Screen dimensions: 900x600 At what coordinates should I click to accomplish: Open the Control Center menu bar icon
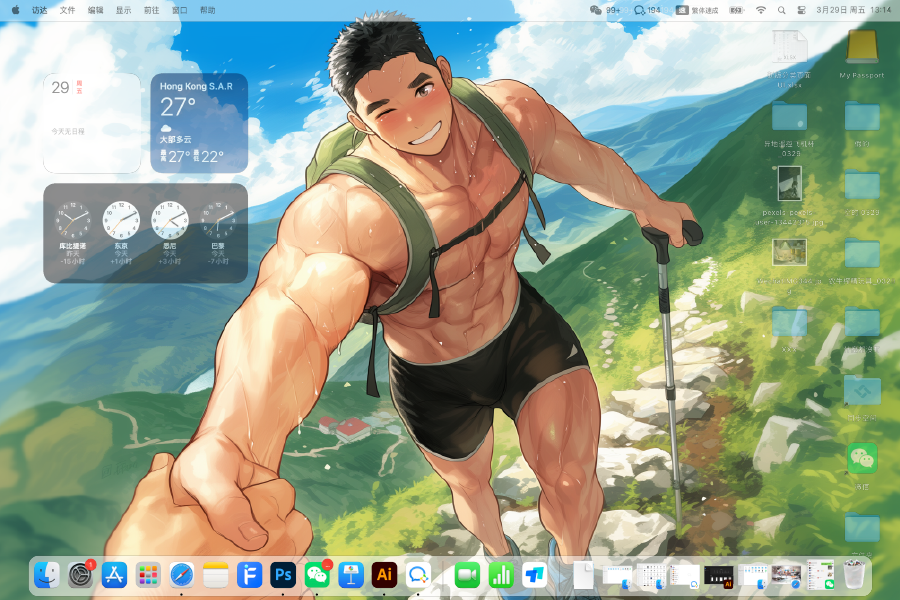point(802,9)
